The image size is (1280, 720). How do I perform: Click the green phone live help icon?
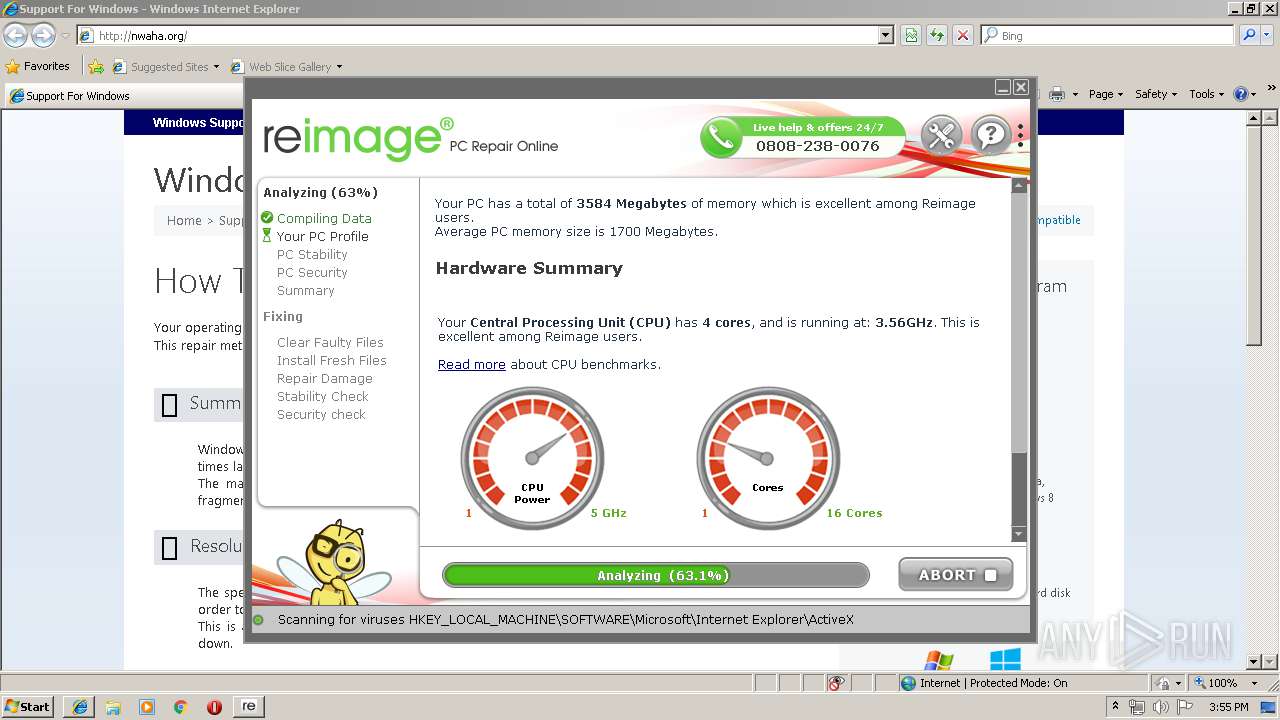coord(721,137)
